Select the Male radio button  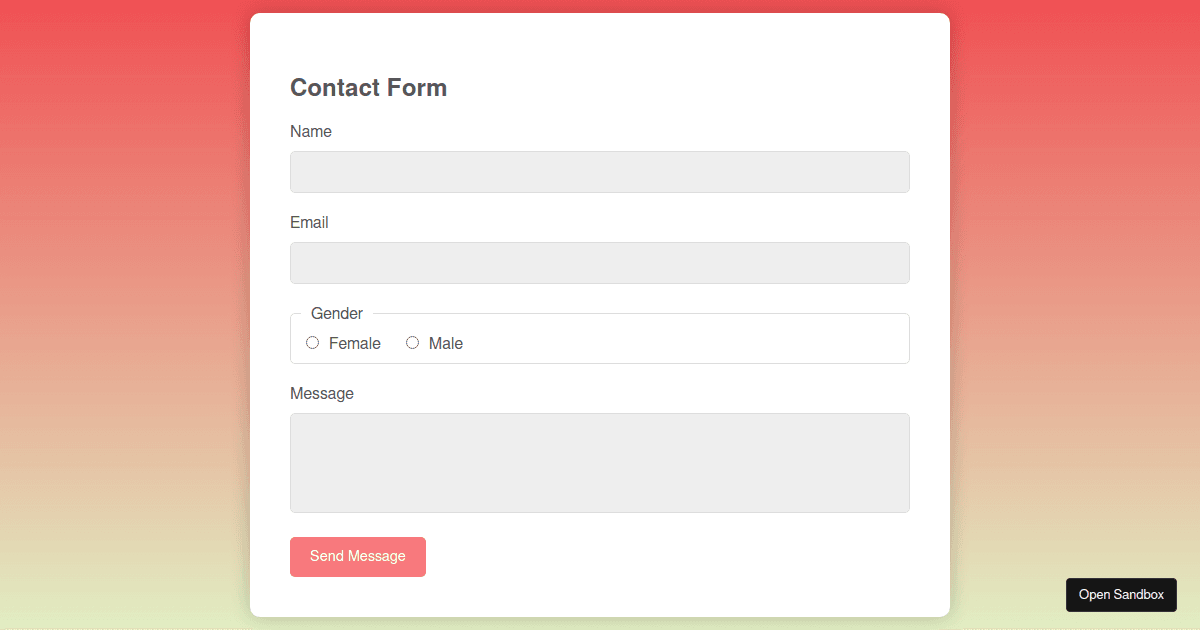[412, 343]
